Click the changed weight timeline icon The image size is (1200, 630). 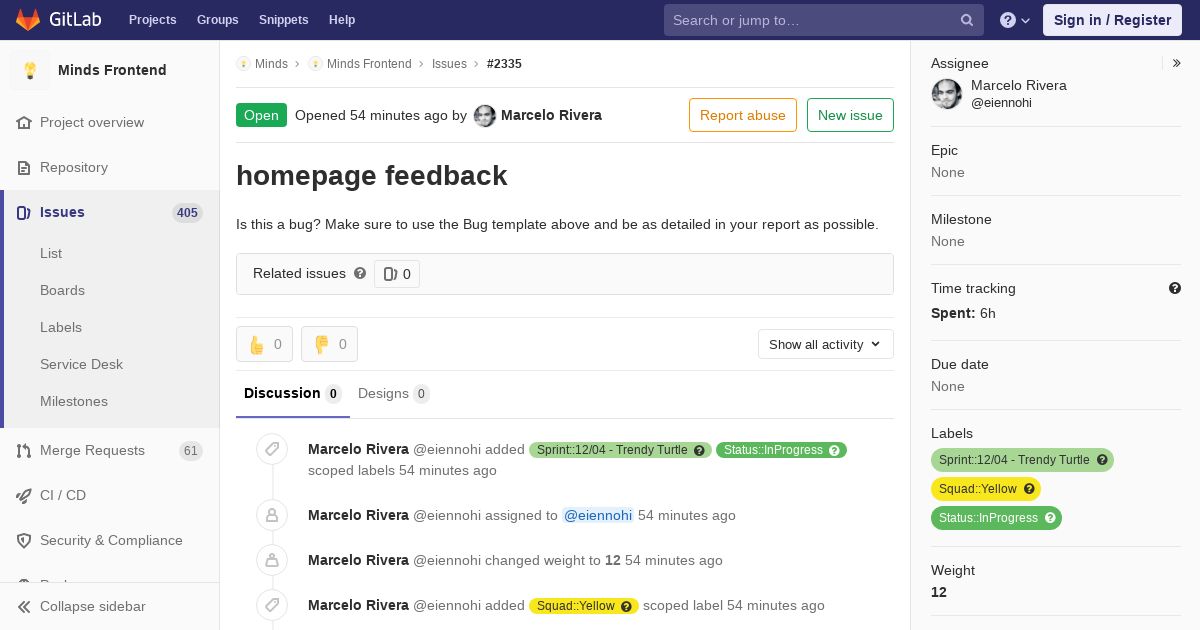tap(272, 560)
